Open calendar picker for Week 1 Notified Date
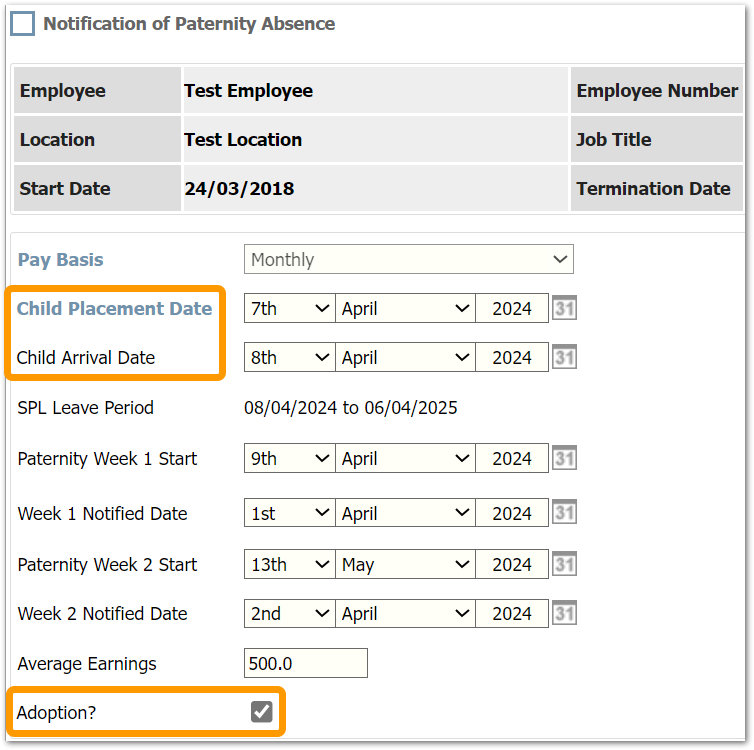Screen dimensions: 754x750 click(x=564, y=514)
